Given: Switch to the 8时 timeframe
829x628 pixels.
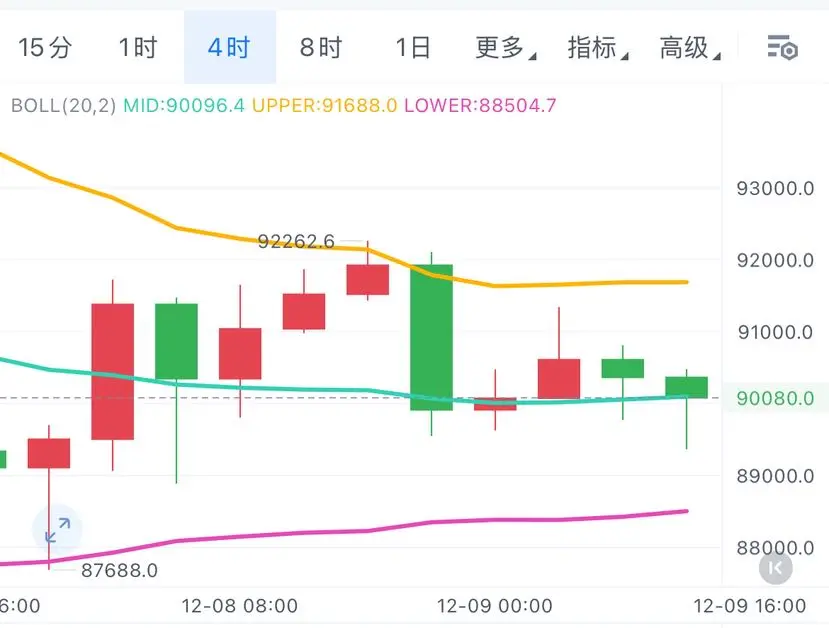Looking at the screenshot, I should coord(321,48).
